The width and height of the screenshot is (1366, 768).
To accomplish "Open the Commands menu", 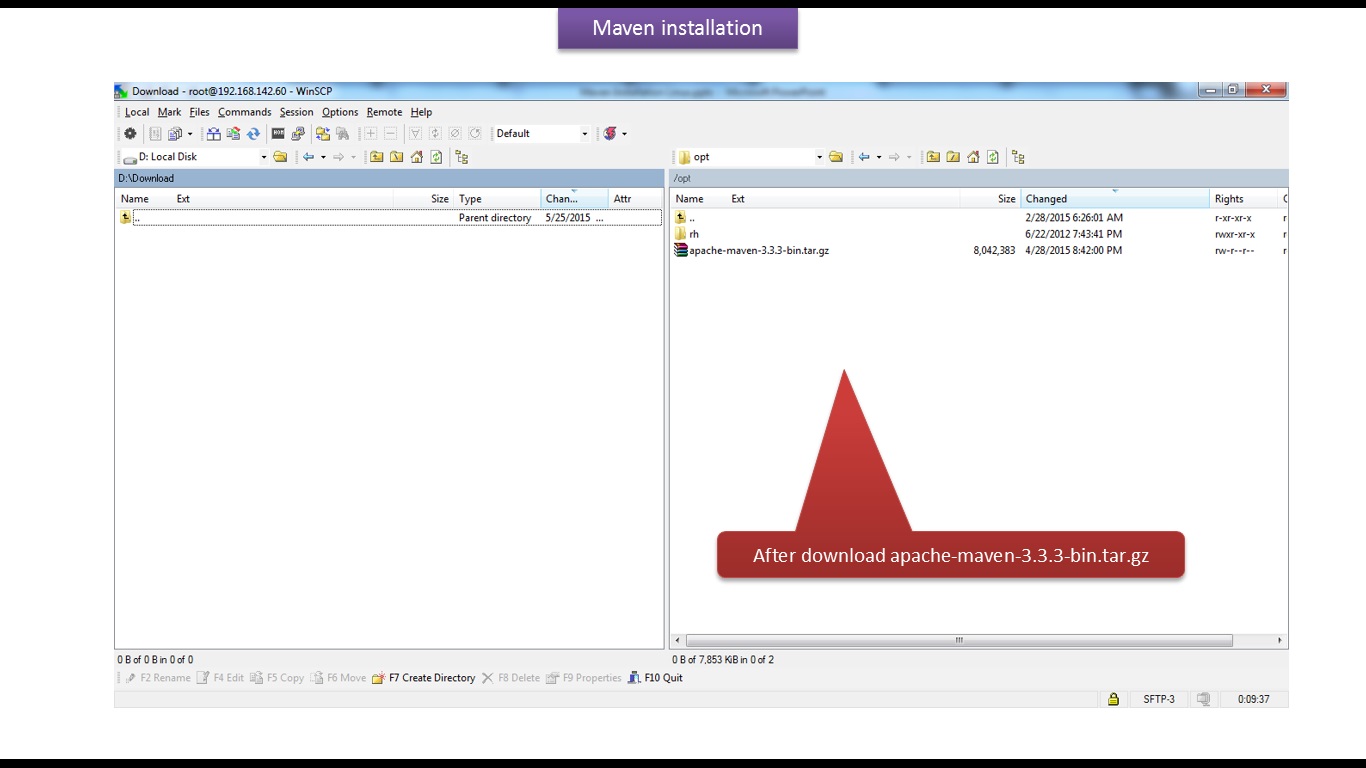I will pos(244,112).
